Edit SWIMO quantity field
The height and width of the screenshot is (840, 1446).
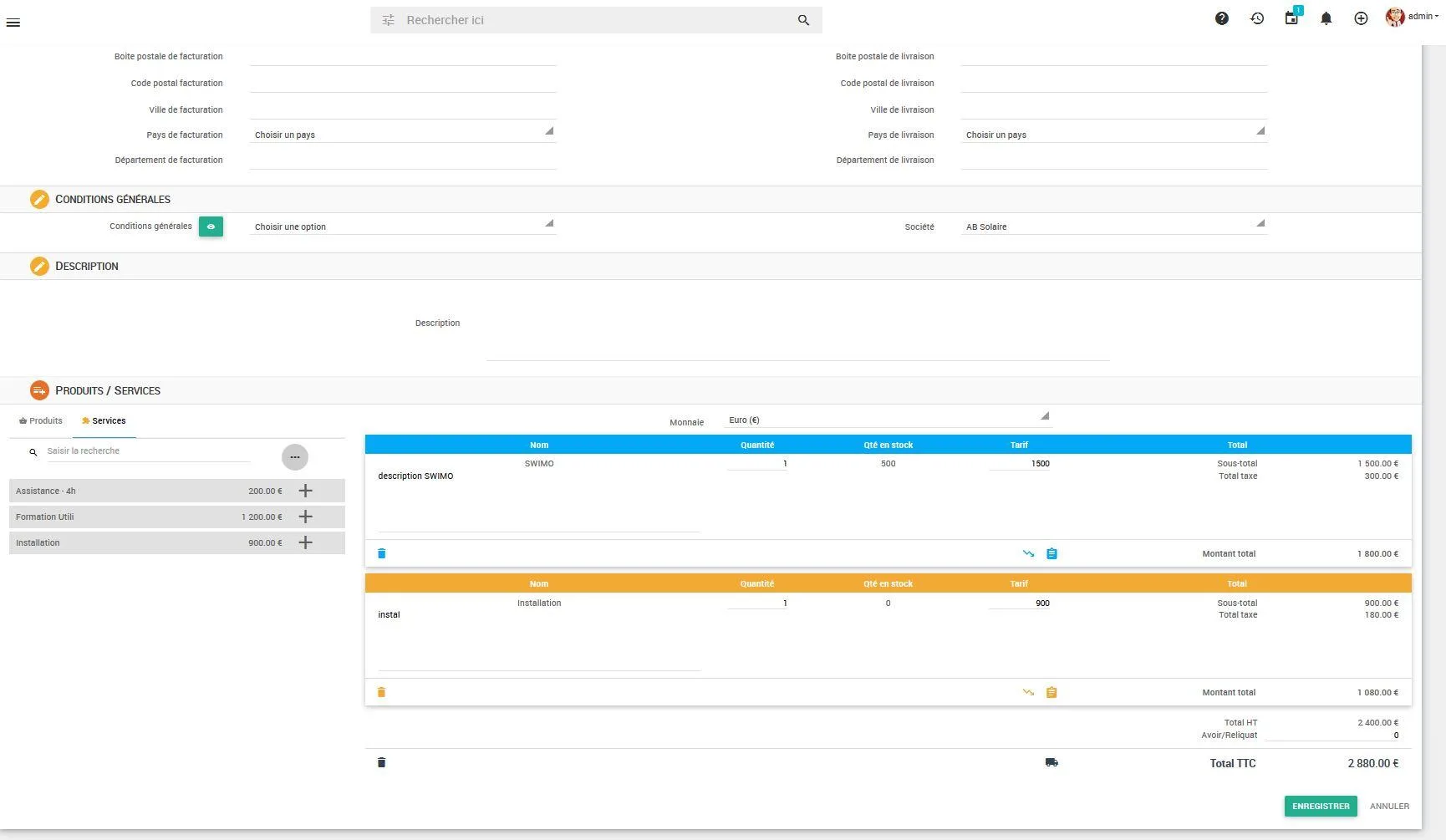pyautogui.click(x=757, y=464)
